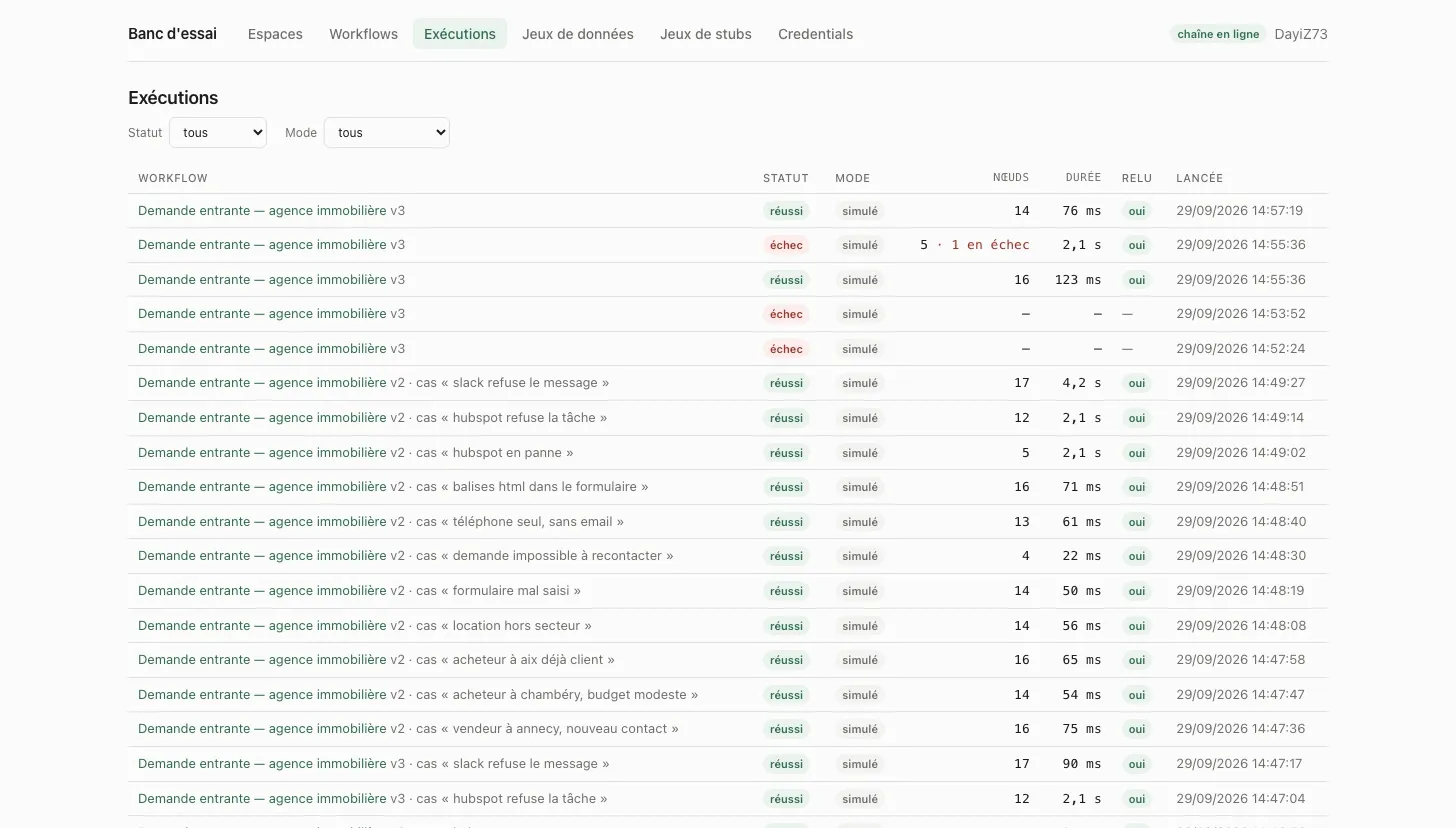Screen dimensions: 1456x828
Task: Click the échec badge of the 14:52:24 run
Action: [786, 349]
